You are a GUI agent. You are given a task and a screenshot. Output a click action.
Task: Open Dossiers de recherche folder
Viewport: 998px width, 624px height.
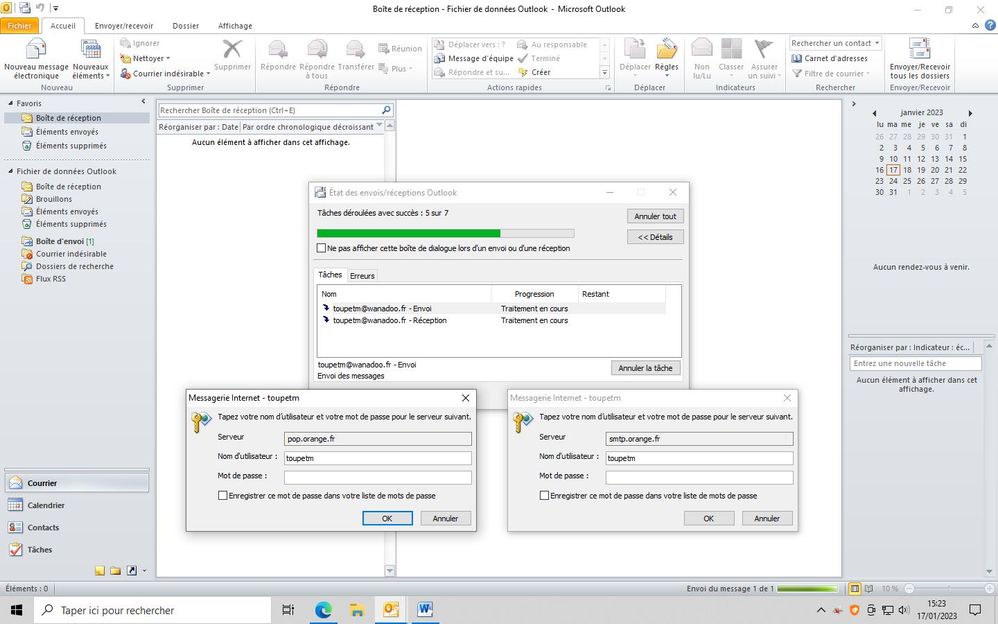[74, 266]
